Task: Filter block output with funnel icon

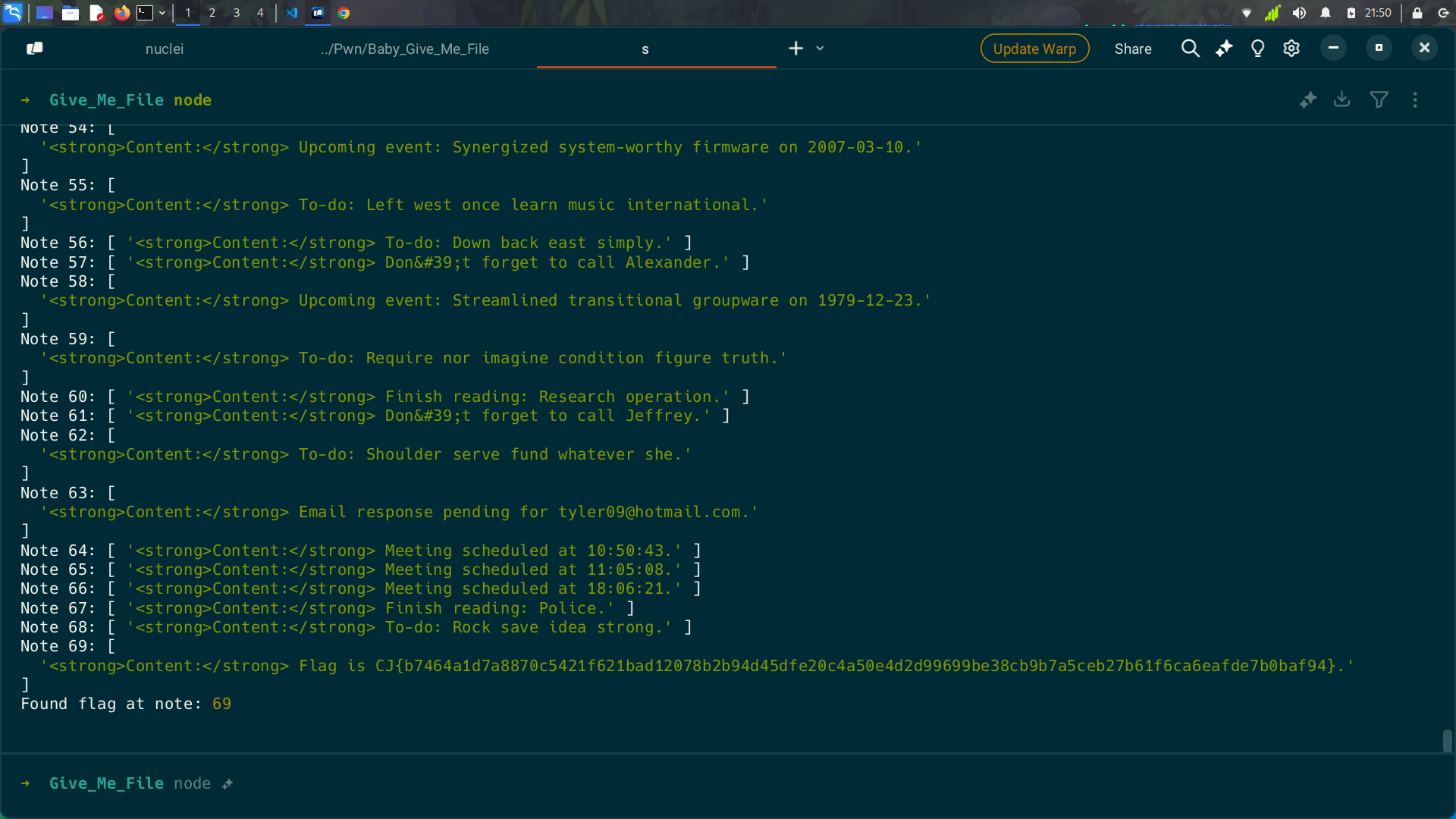Action: point(1379,99)
